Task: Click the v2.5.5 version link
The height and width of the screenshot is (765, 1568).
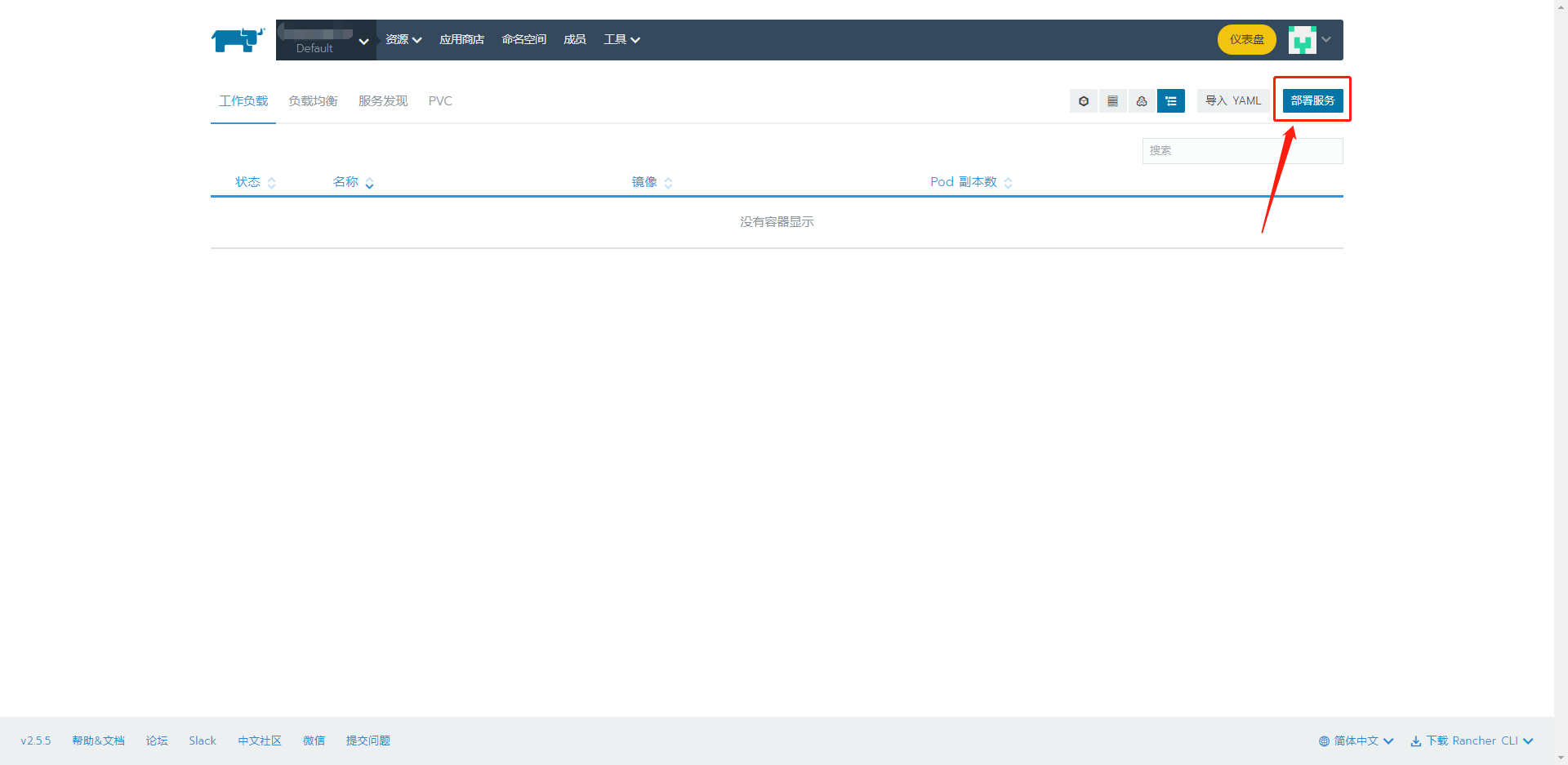Action: (36, 741)
